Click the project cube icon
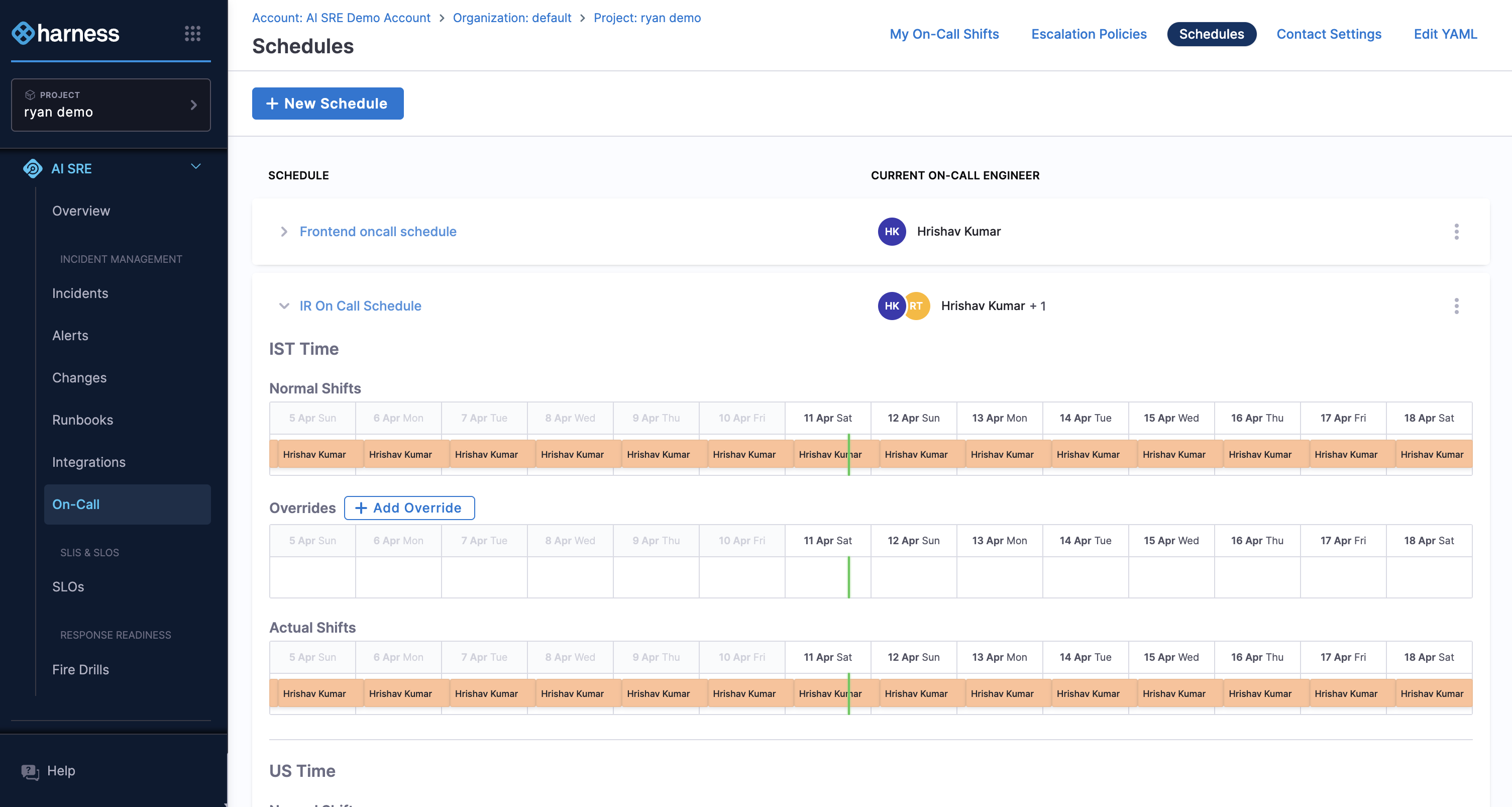Image resolution: width=1512 pixels, height=807 pixels. (x=30, y=94)
